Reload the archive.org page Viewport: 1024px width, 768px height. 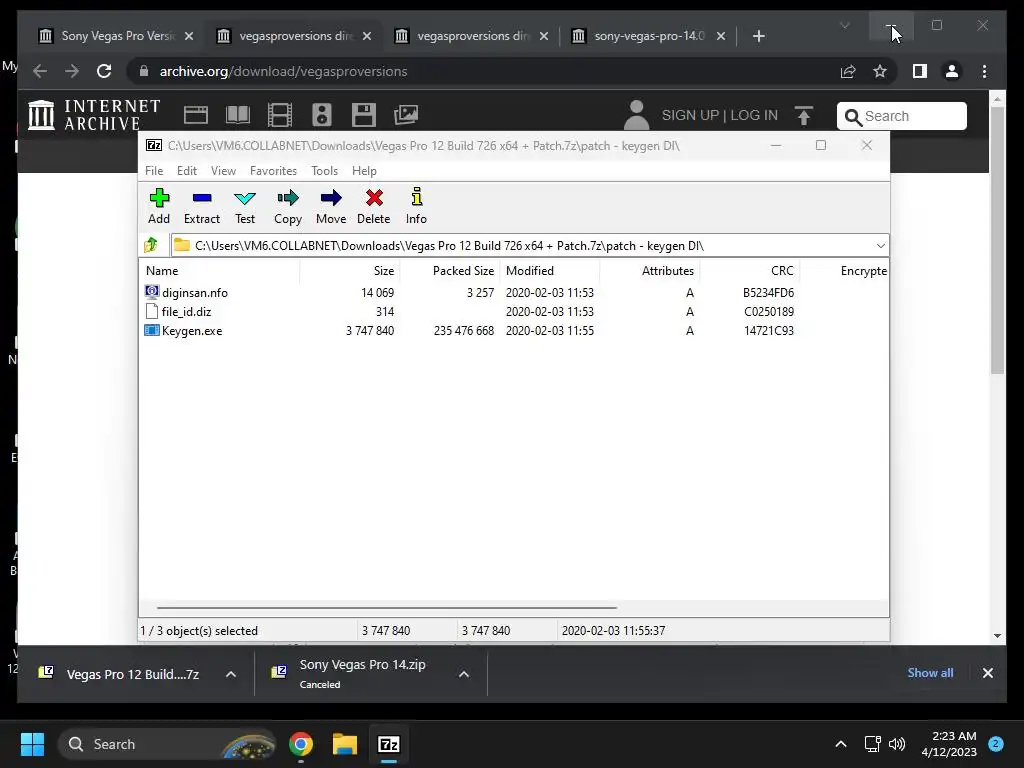pyautogui.click(x=104, y=71)
